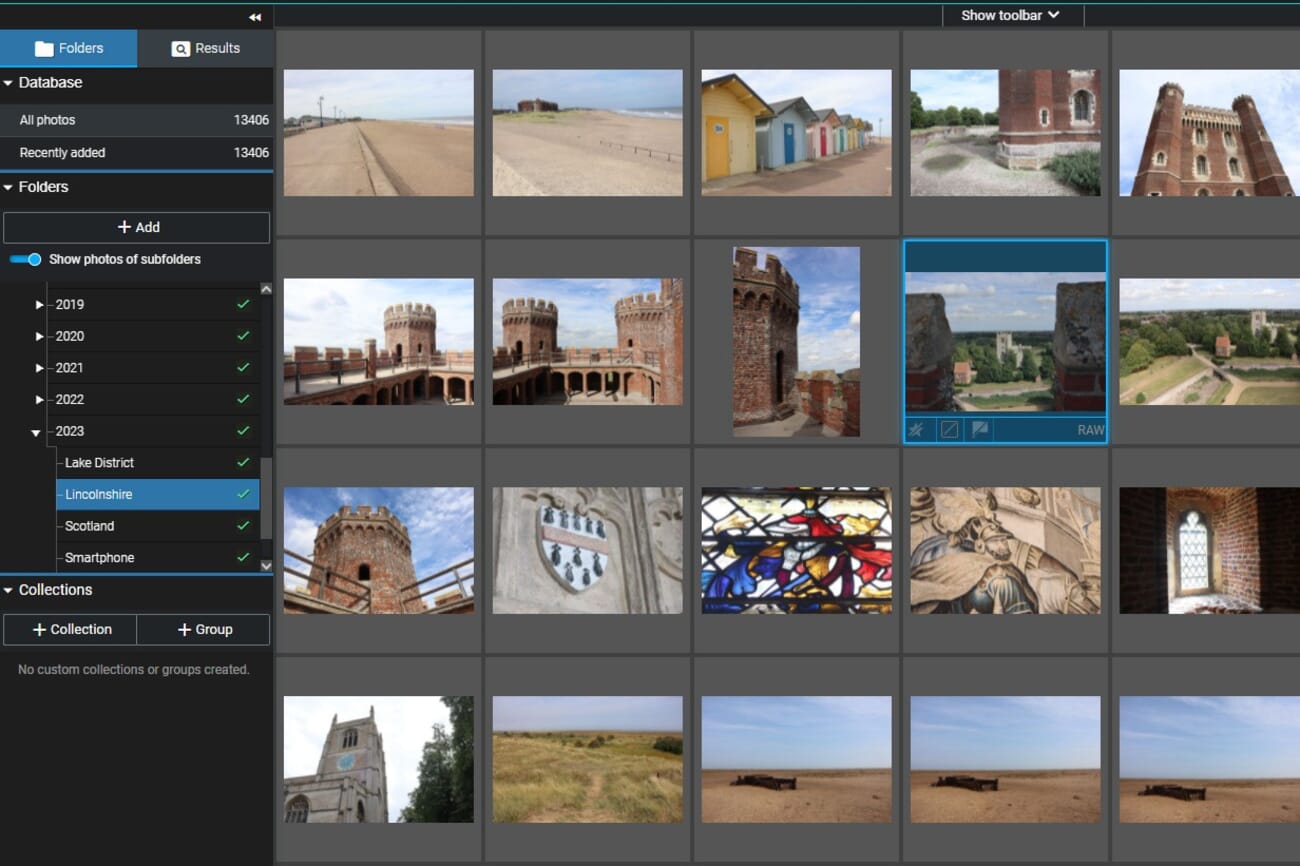This screenshot has height=866, width=1300.
Task: Click the edit icon on the selected RAW photo
Action: point(948,429)
